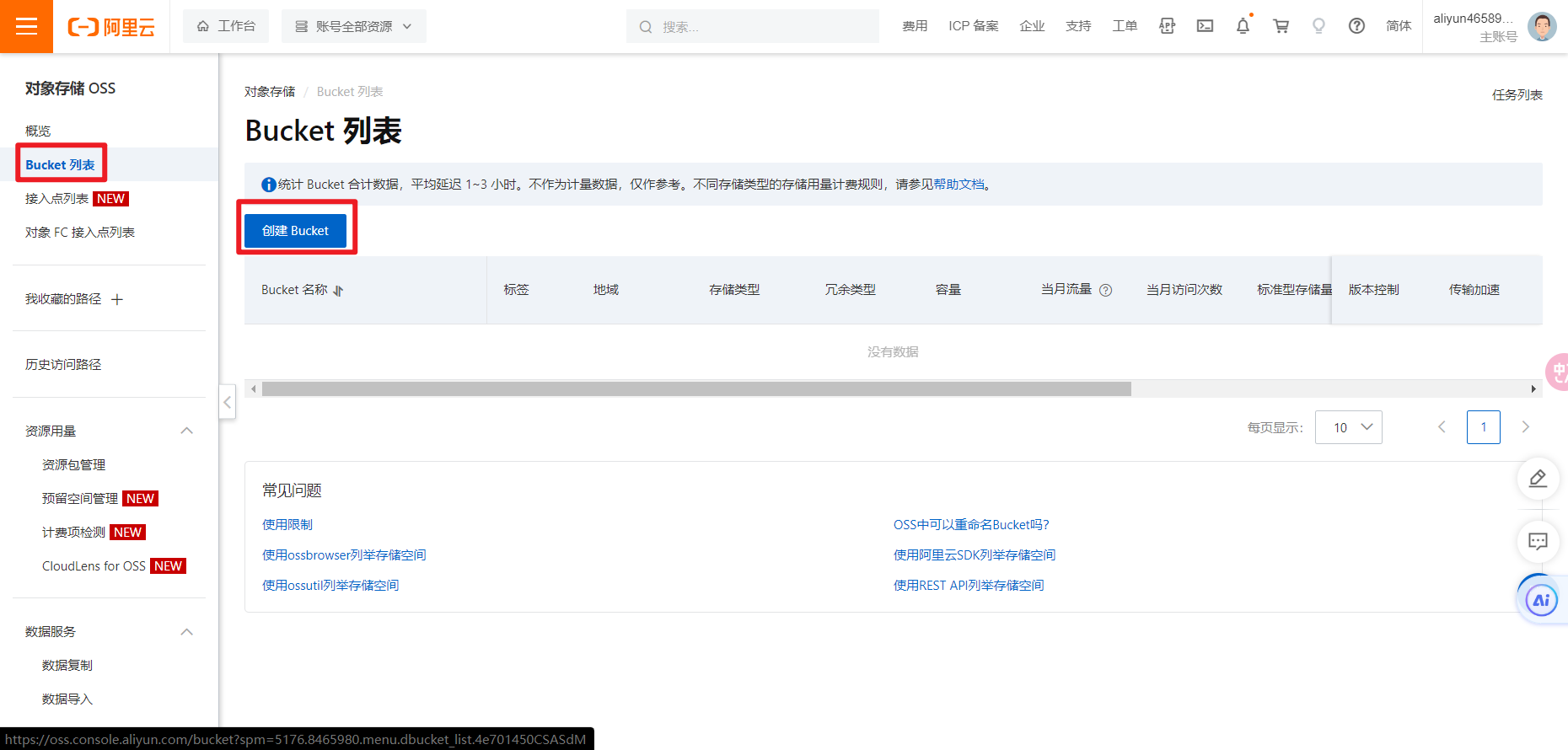
Task: Open 使用ossutil列举存储空间 link
Action: [x=330, y=585]
